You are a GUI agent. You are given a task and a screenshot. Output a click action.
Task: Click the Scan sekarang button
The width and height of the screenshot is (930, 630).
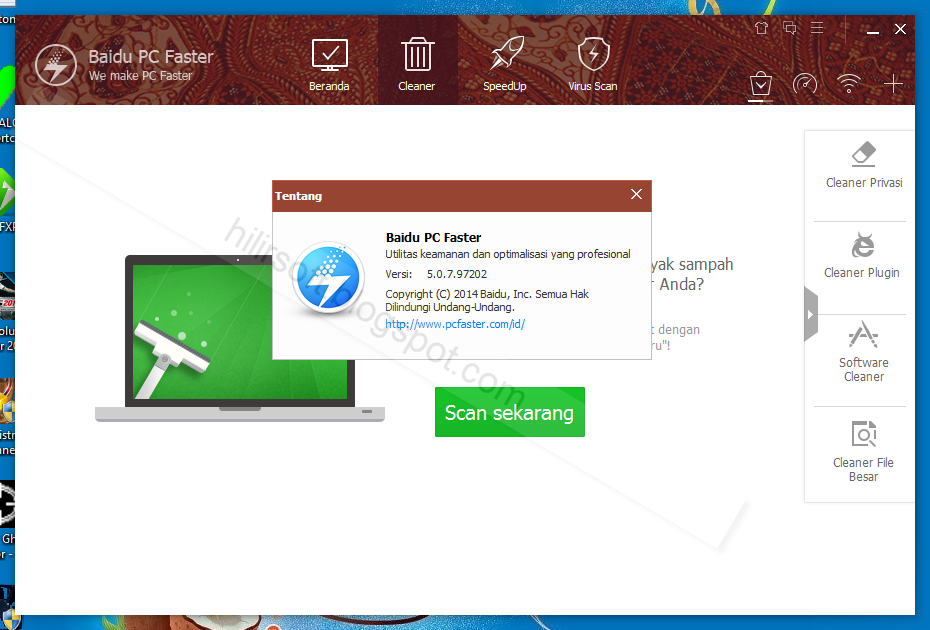click(x=509, y=412)
